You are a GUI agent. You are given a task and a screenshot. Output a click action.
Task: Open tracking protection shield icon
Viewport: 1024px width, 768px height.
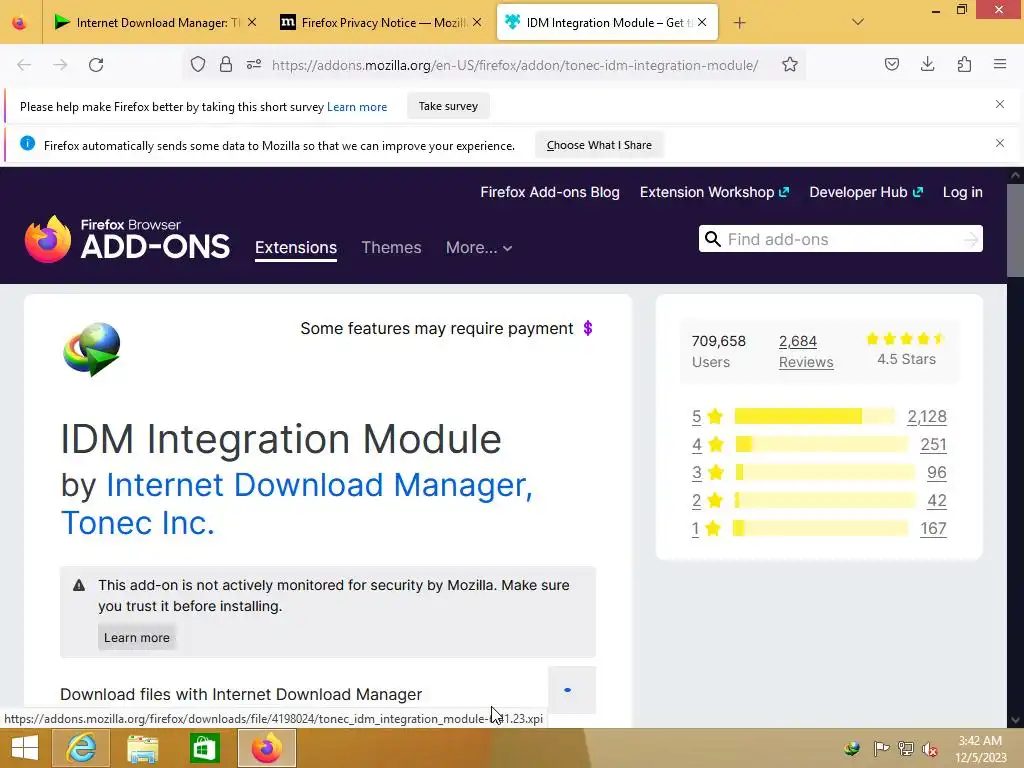[198, 65]
